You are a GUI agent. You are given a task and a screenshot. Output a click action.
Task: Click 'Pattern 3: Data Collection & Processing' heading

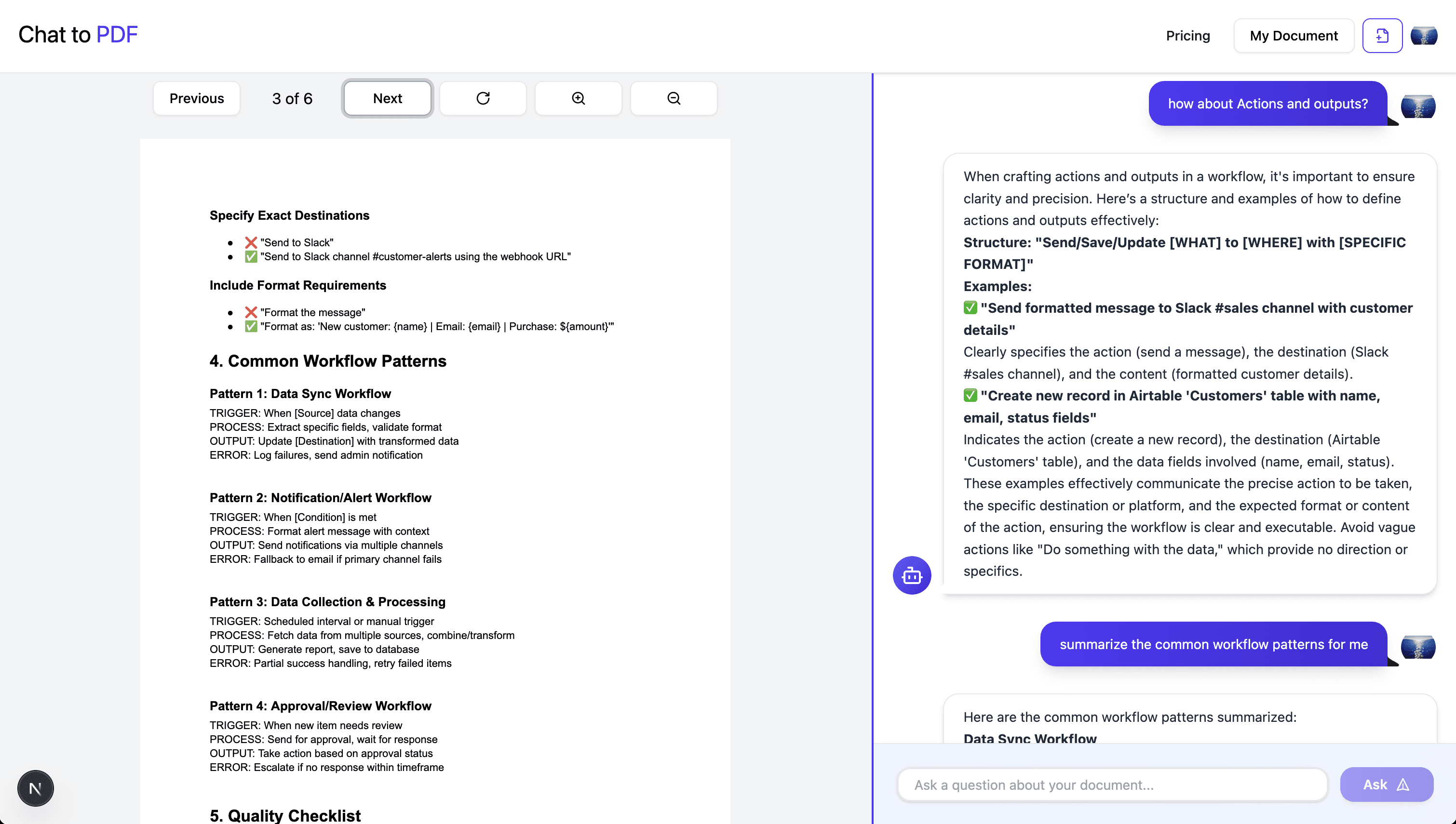pos(327,601)
